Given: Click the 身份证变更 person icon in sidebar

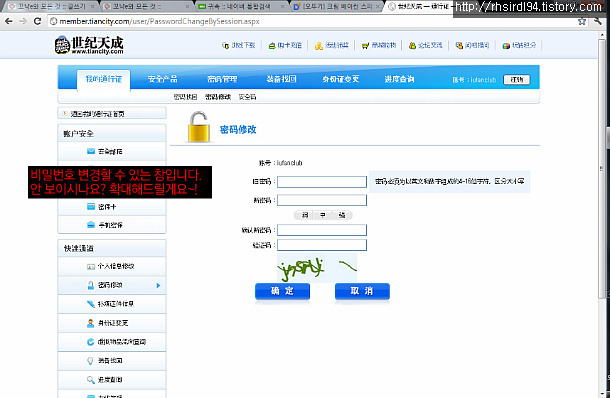Looking at the screenshot, I should point(91,323).
